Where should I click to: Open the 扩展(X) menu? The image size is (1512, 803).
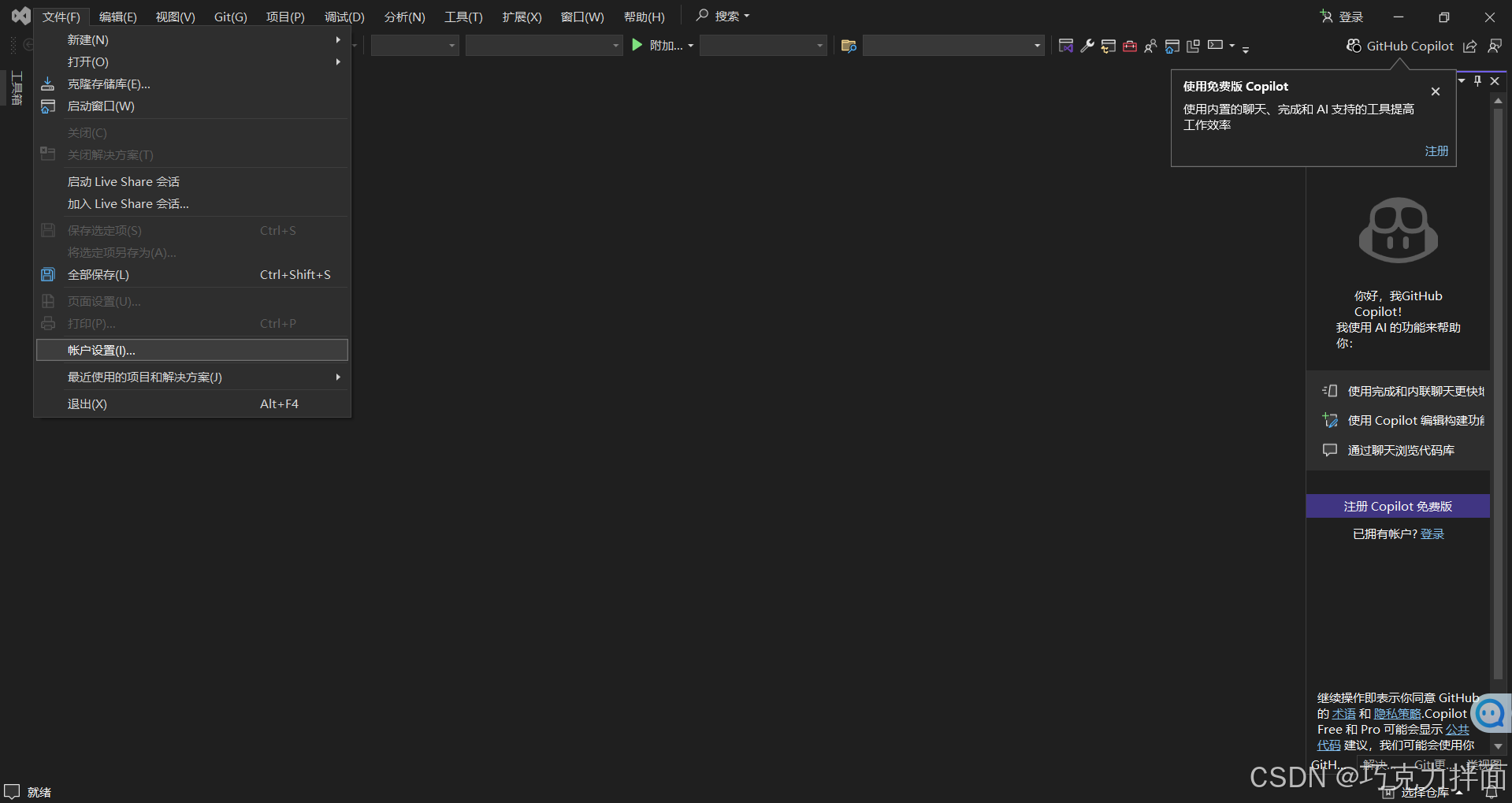[x=522, y=17]
